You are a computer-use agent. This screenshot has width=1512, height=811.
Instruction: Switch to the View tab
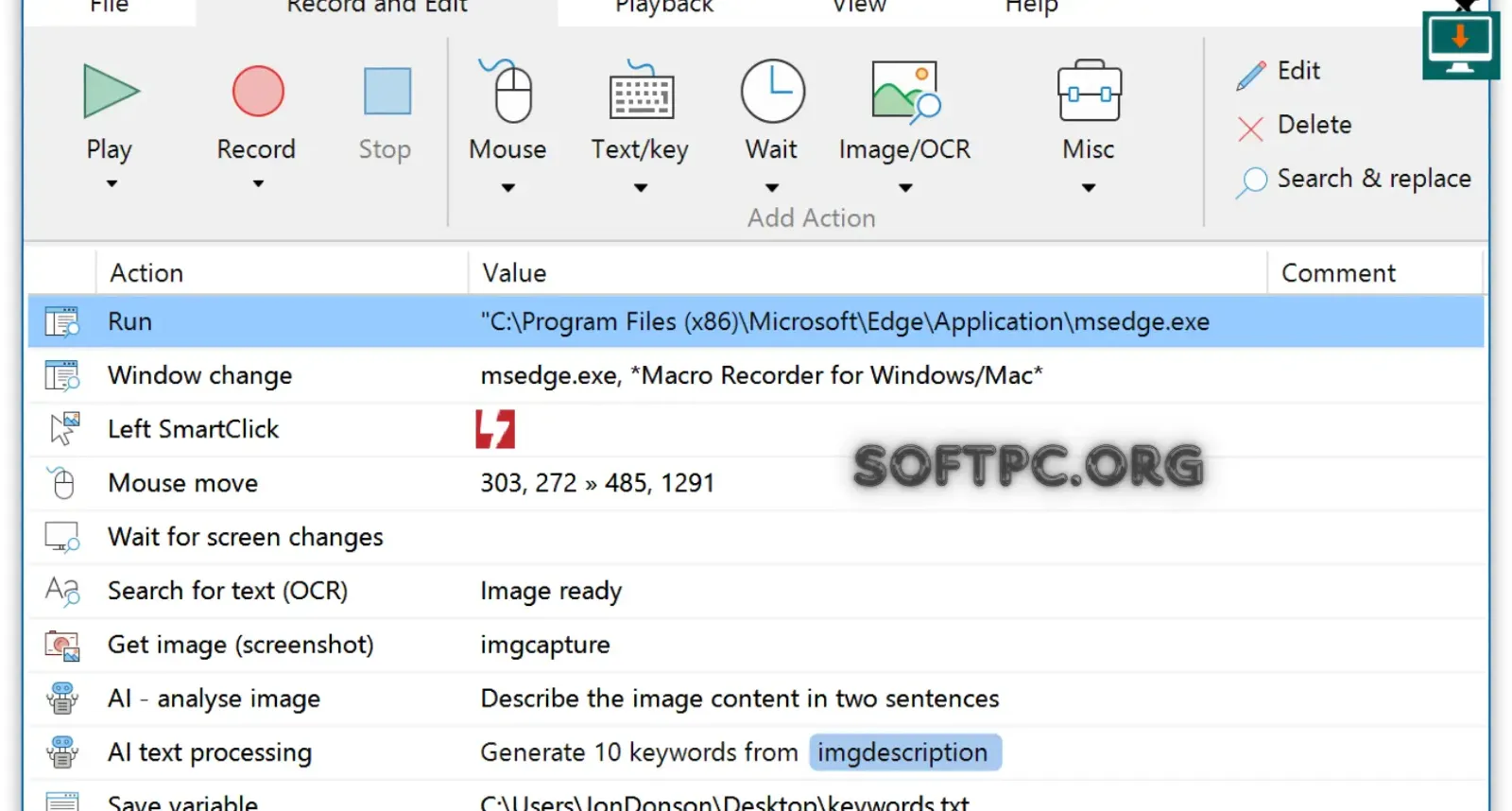(x=859, y=8)
